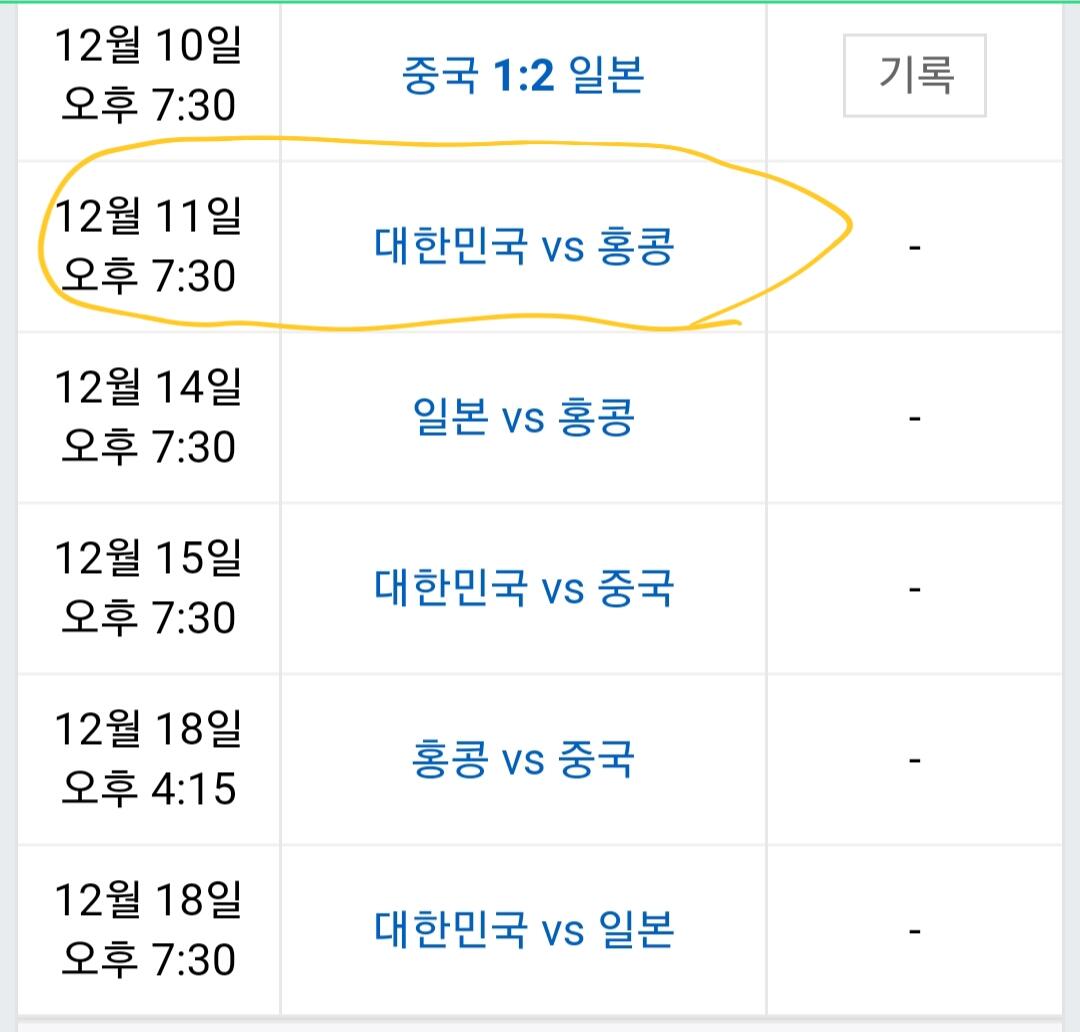Viewport: 1080px width, 1032px height.
Task: Click the record dash for 대한민국 vs 중국
Action: click(914, 588)
